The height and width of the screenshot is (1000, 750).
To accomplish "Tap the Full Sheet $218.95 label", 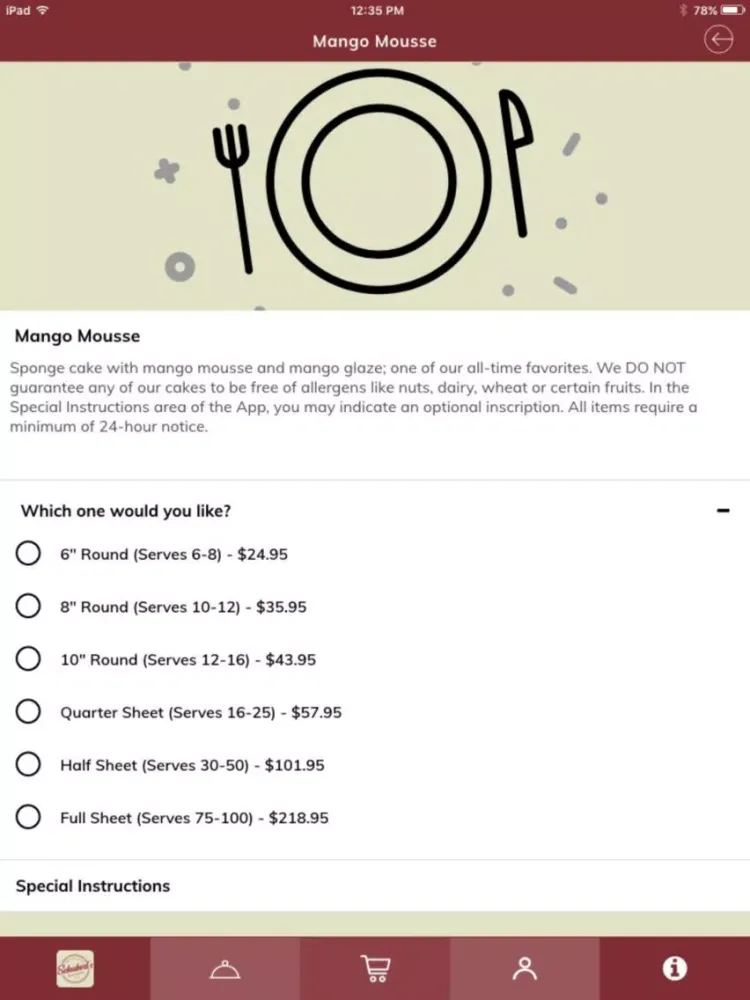I will 194,818.
